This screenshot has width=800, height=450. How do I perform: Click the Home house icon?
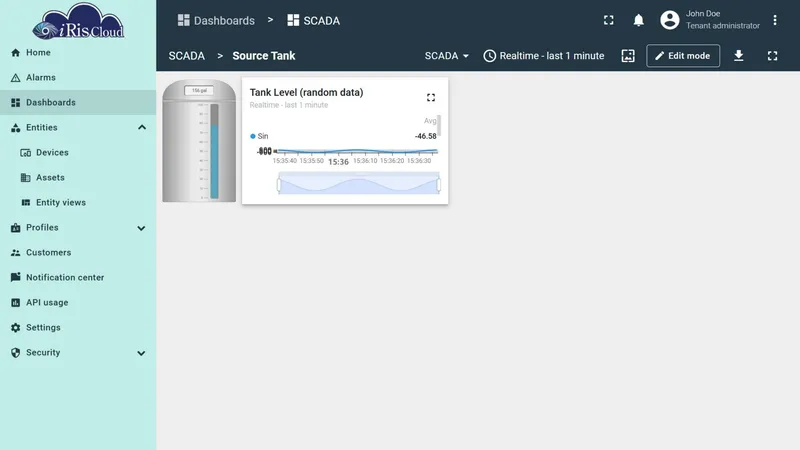[15, 53]
